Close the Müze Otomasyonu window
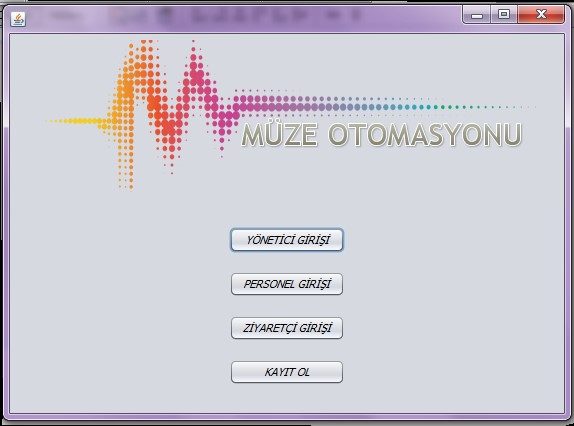574x426 pixels. click(541, 15)
